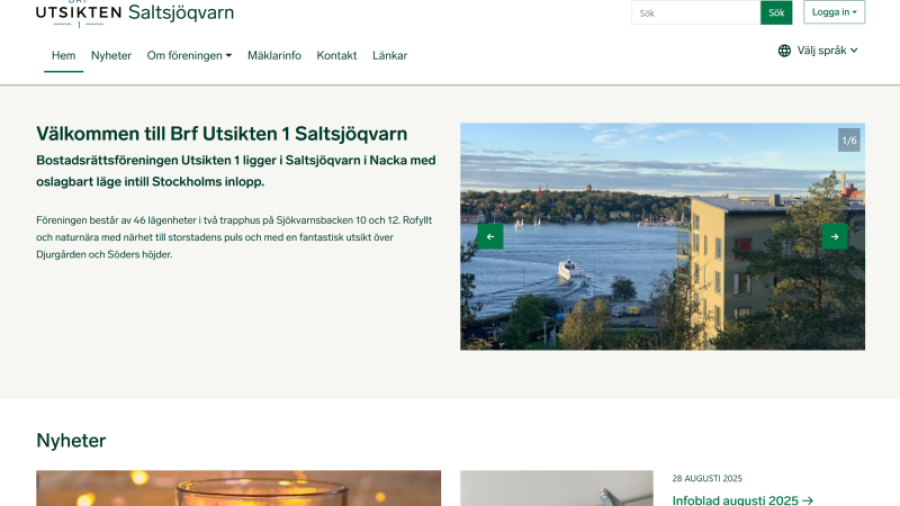Viewport: 900px width, 506px height.
Task: Click the 1/6 slide counter badge
Action: click(849, 140)
